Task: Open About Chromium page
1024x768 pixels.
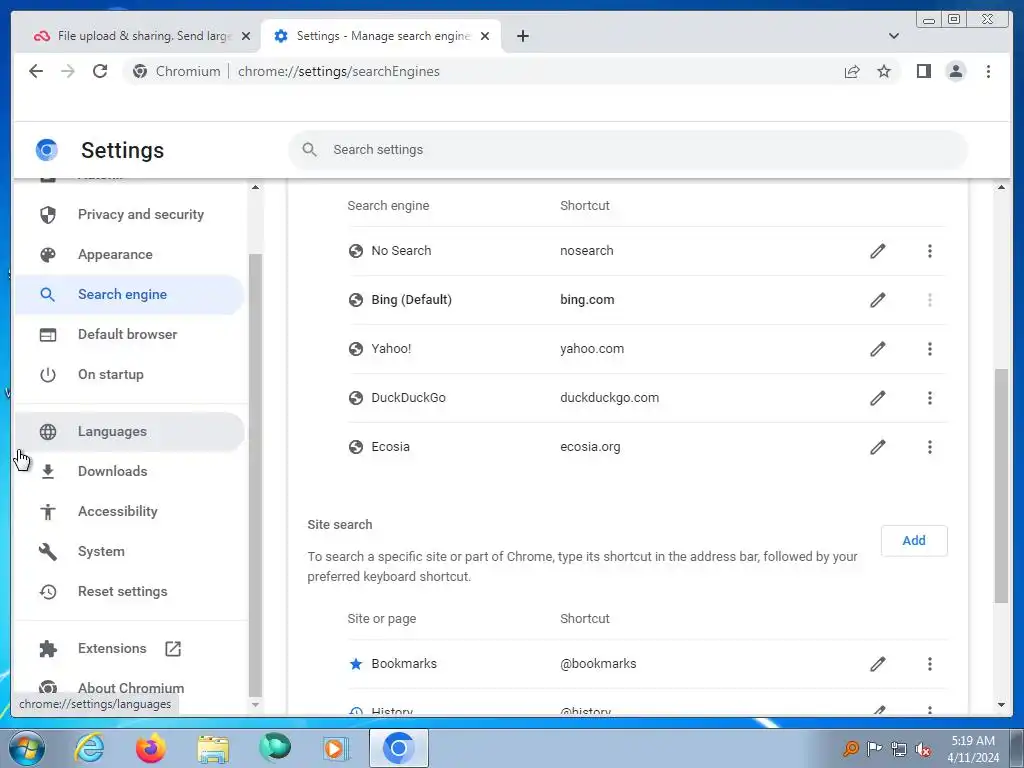Action: [x=129, y=688]
